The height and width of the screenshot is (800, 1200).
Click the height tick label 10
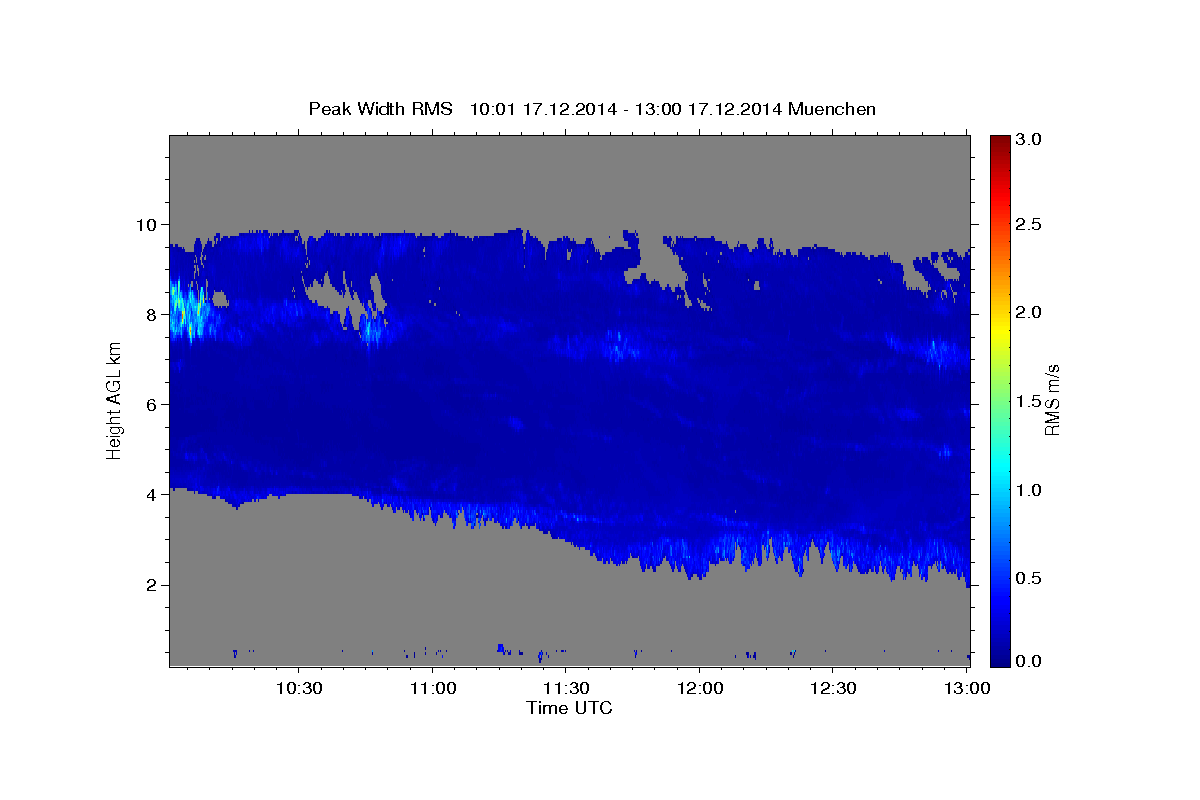148,224
